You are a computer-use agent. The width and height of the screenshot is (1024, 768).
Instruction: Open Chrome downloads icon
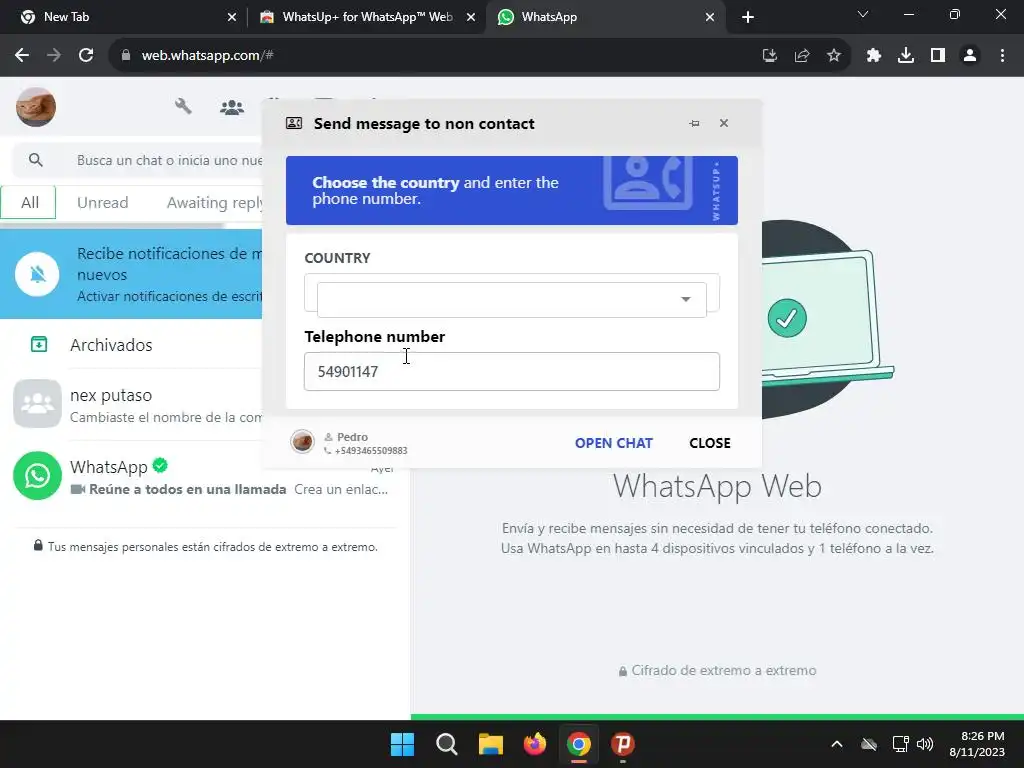[x=906, y=56]
